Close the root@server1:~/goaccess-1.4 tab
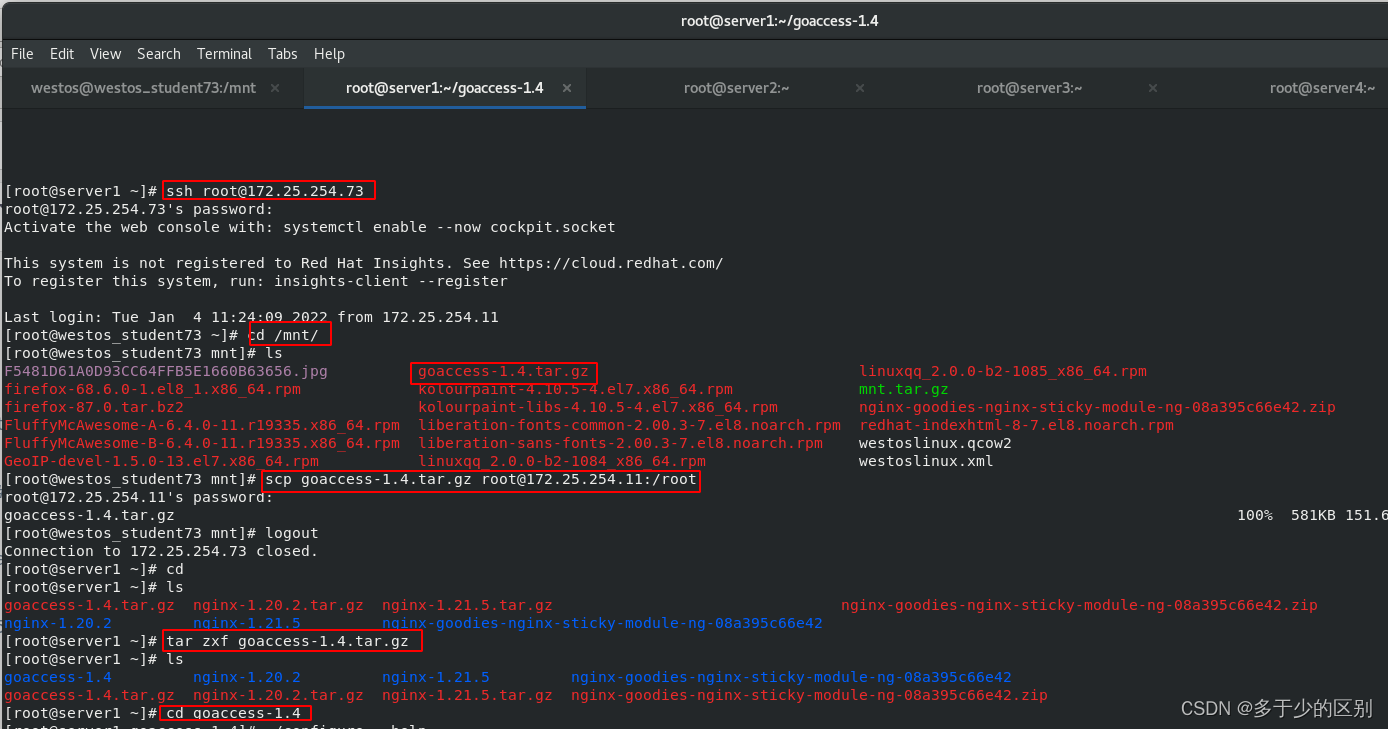Image resolution: width=1388 pixels, height=729 pixels. [567, 88]
